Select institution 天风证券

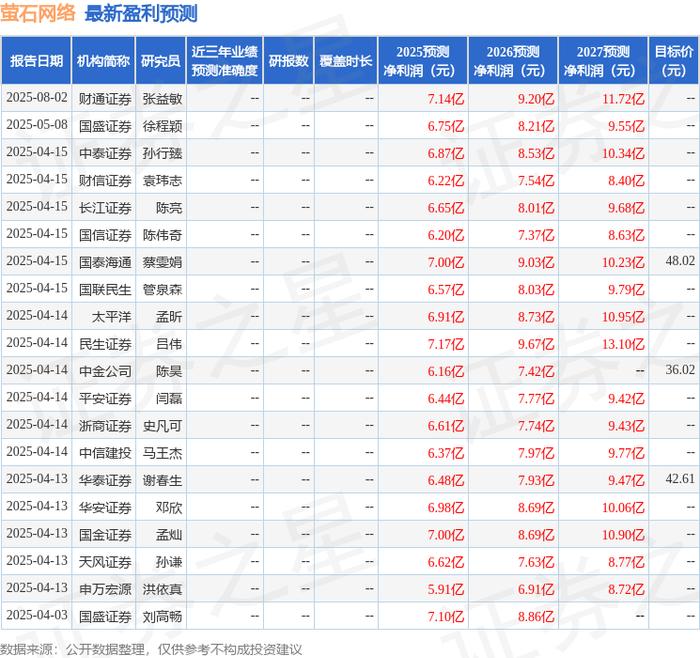105,562
